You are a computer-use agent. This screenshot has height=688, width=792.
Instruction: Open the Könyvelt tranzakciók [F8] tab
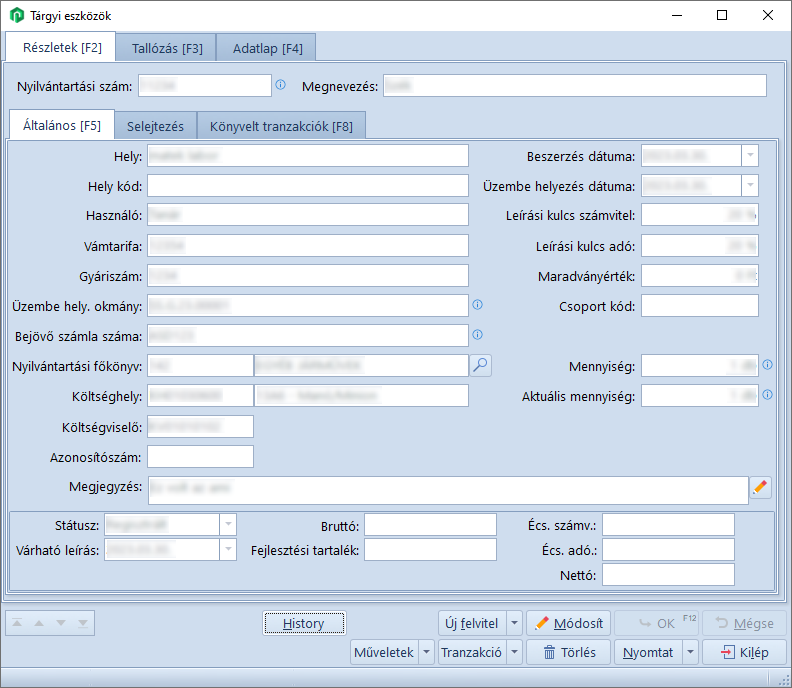point(281,126)
